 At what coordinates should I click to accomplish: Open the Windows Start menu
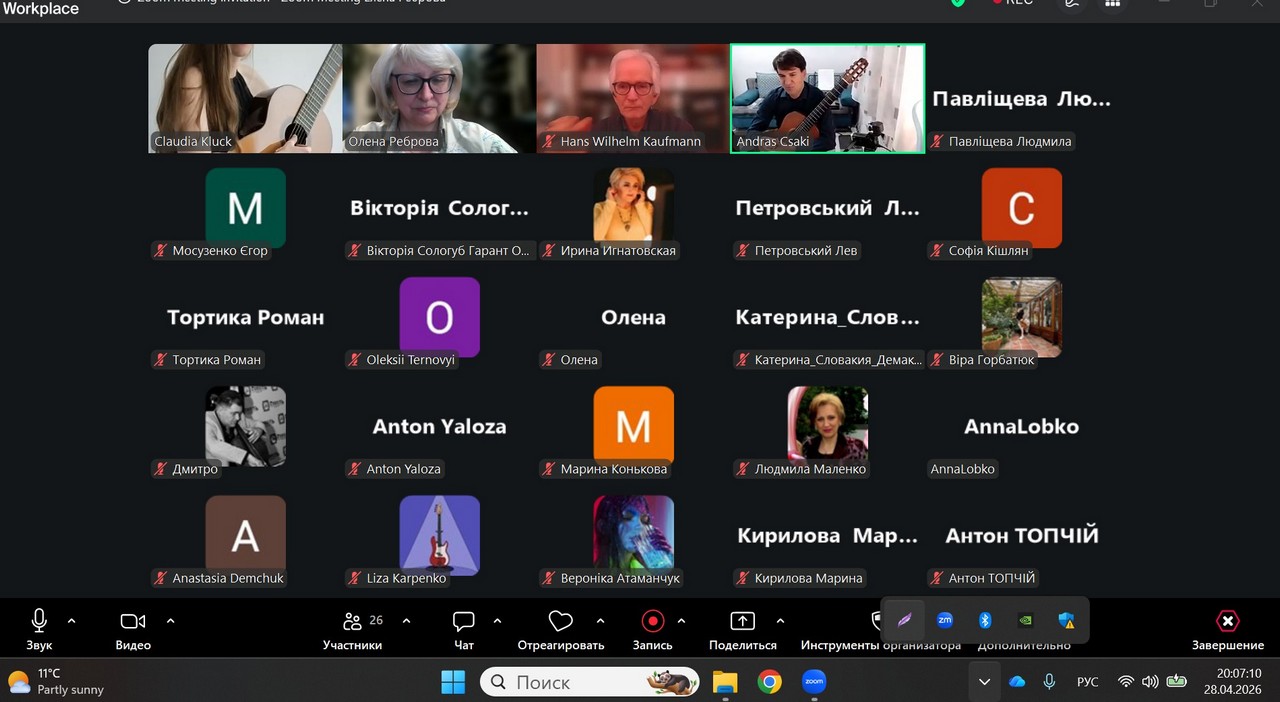coord(453,682)
